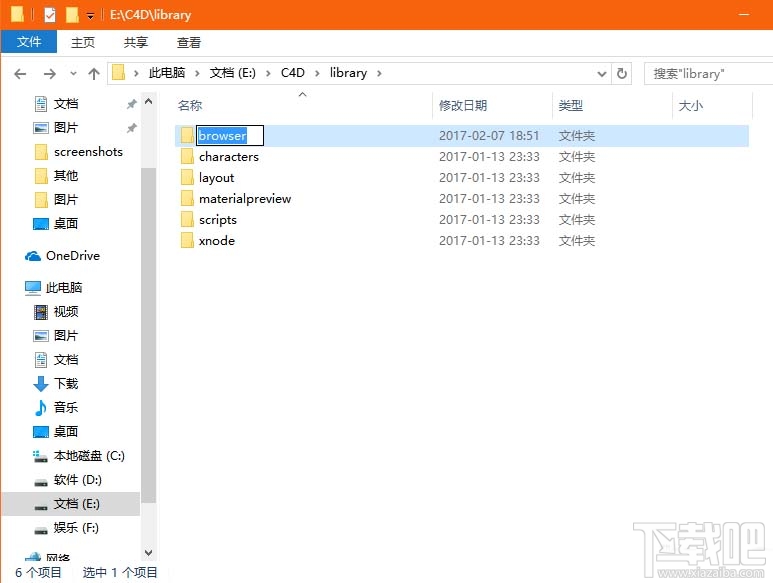
Task: Click library in the address breadcrumb
Action: coord(348,73)
